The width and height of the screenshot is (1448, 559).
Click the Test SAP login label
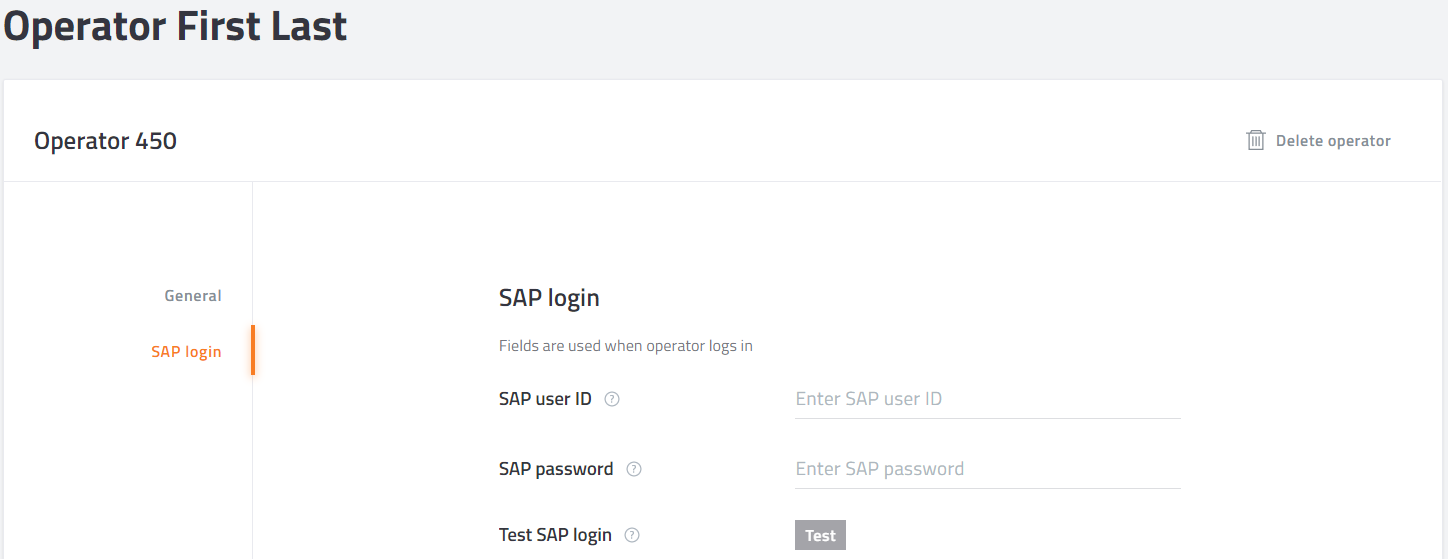click(555, 535)
